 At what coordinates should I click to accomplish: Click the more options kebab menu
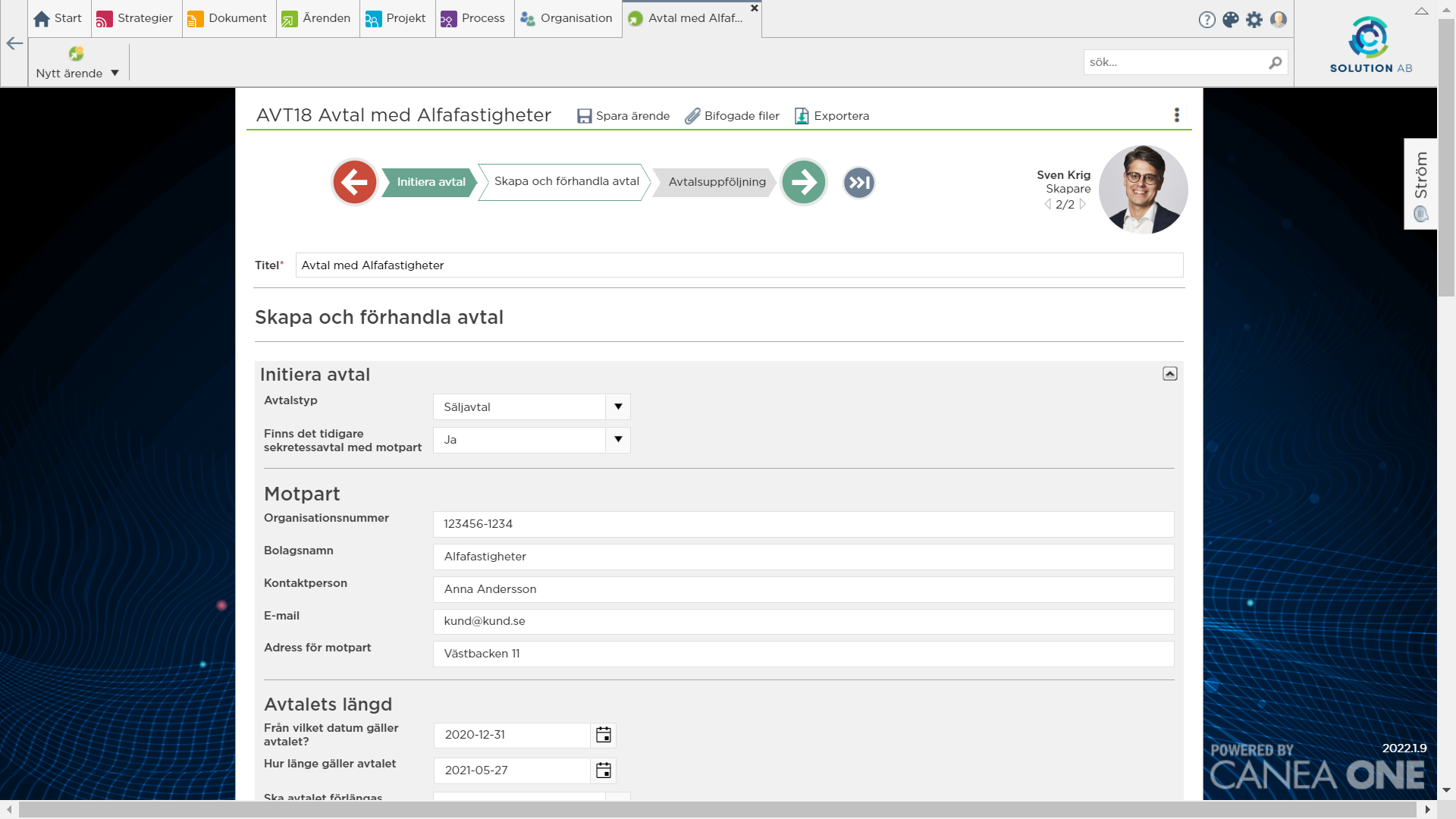tap(1177, 115)
